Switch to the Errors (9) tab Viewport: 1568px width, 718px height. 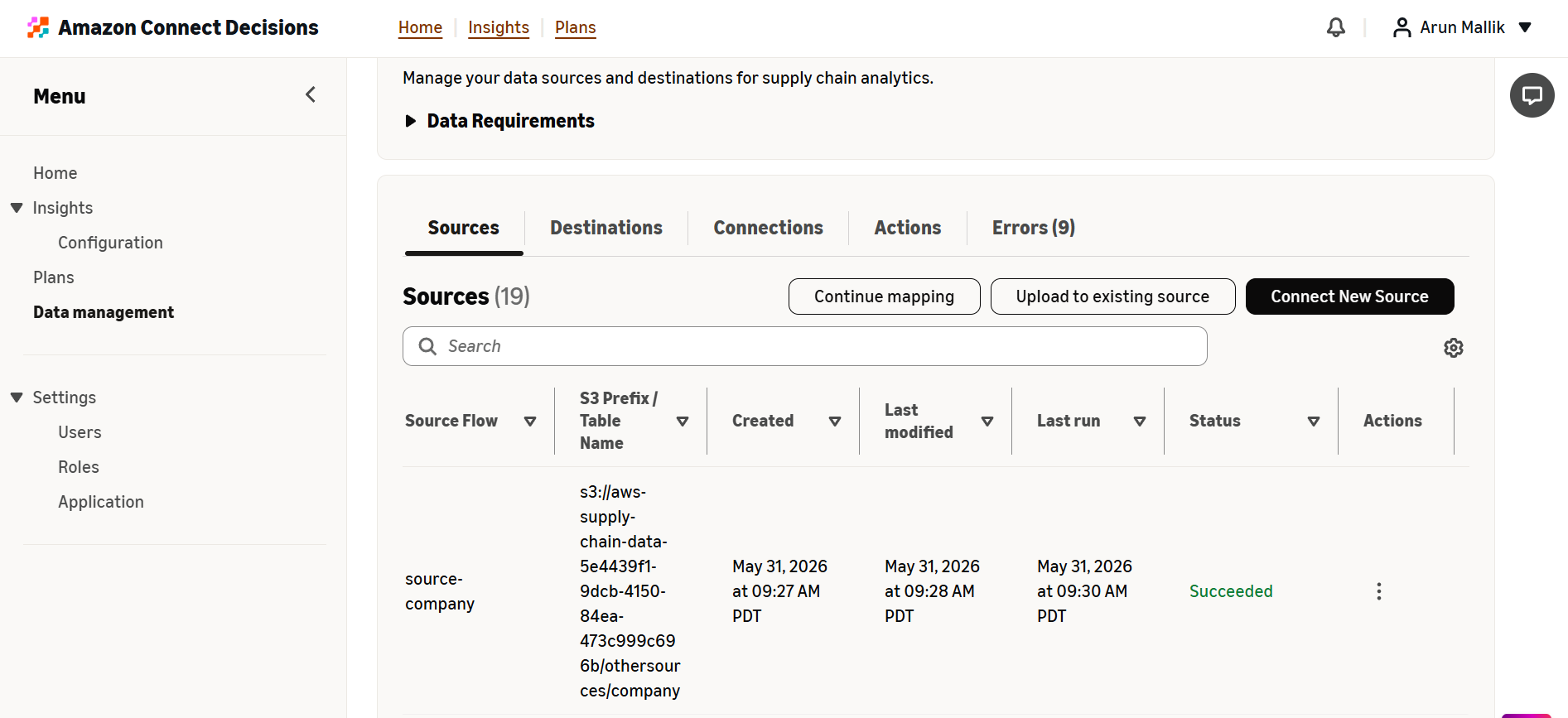click(1034, 228)
